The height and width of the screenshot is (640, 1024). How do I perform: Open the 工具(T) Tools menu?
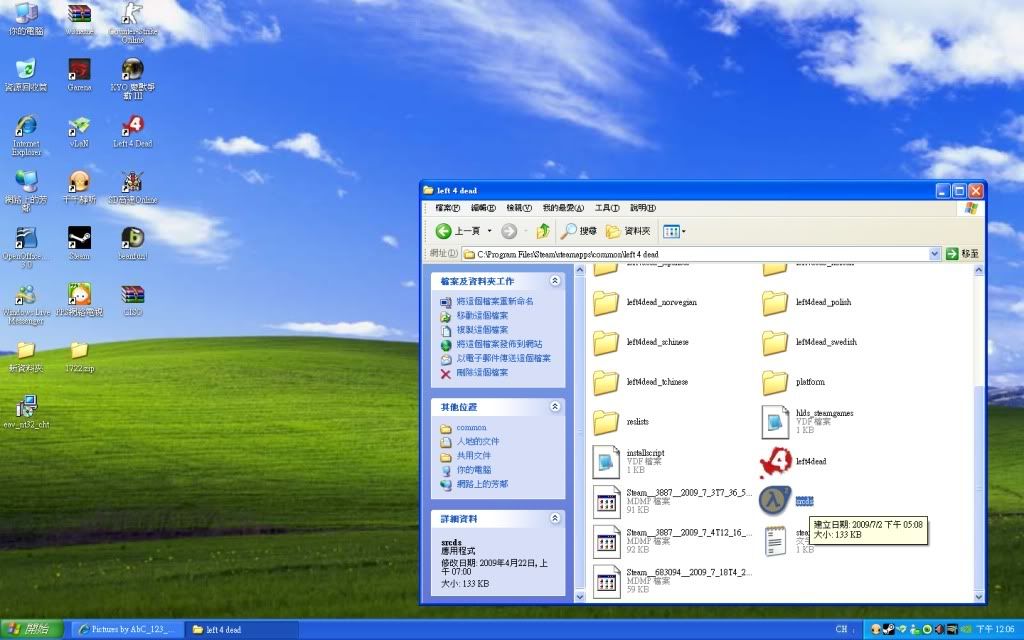(x=607, y=208)
